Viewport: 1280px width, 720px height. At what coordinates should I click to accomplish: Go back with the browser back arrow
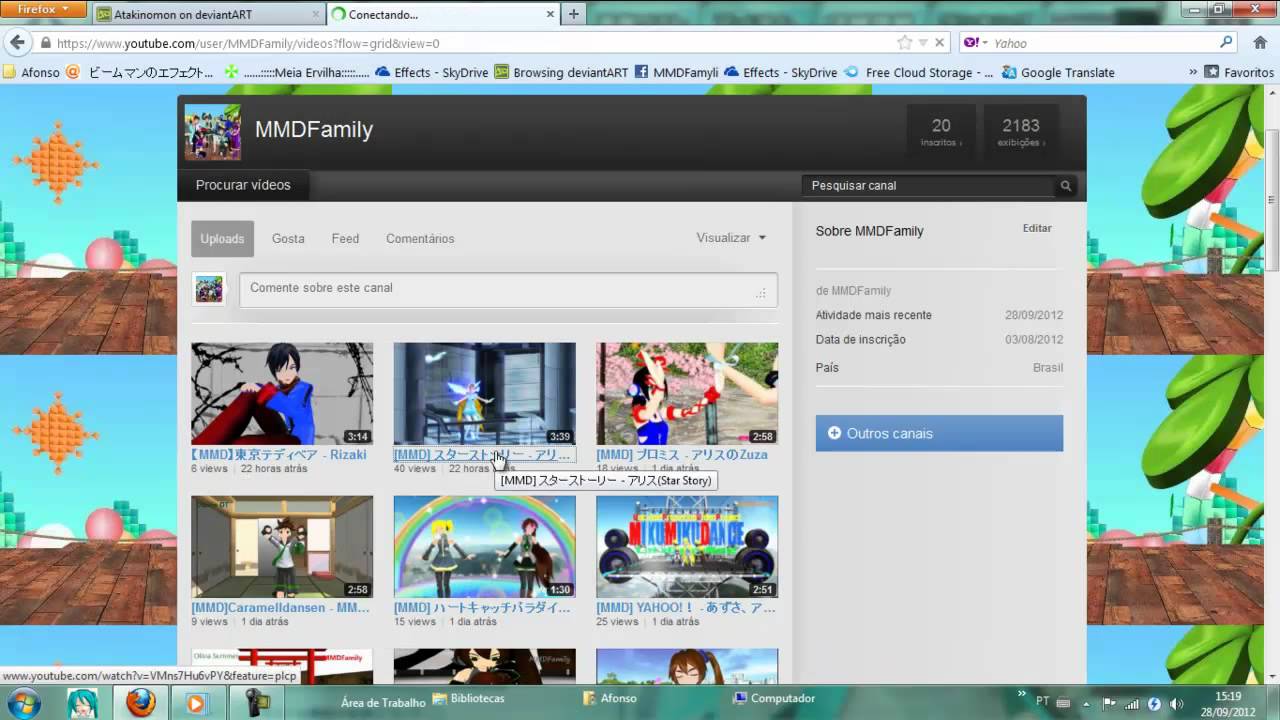(17, 43)
